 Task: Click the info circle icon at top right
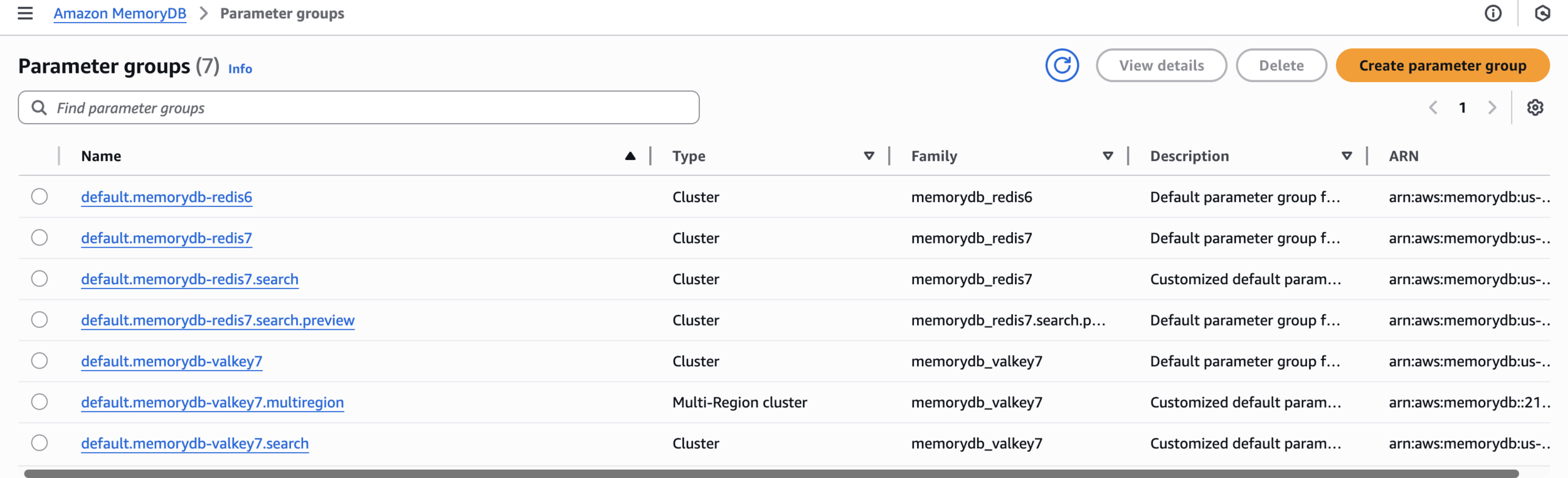[x=1493, y=13]
